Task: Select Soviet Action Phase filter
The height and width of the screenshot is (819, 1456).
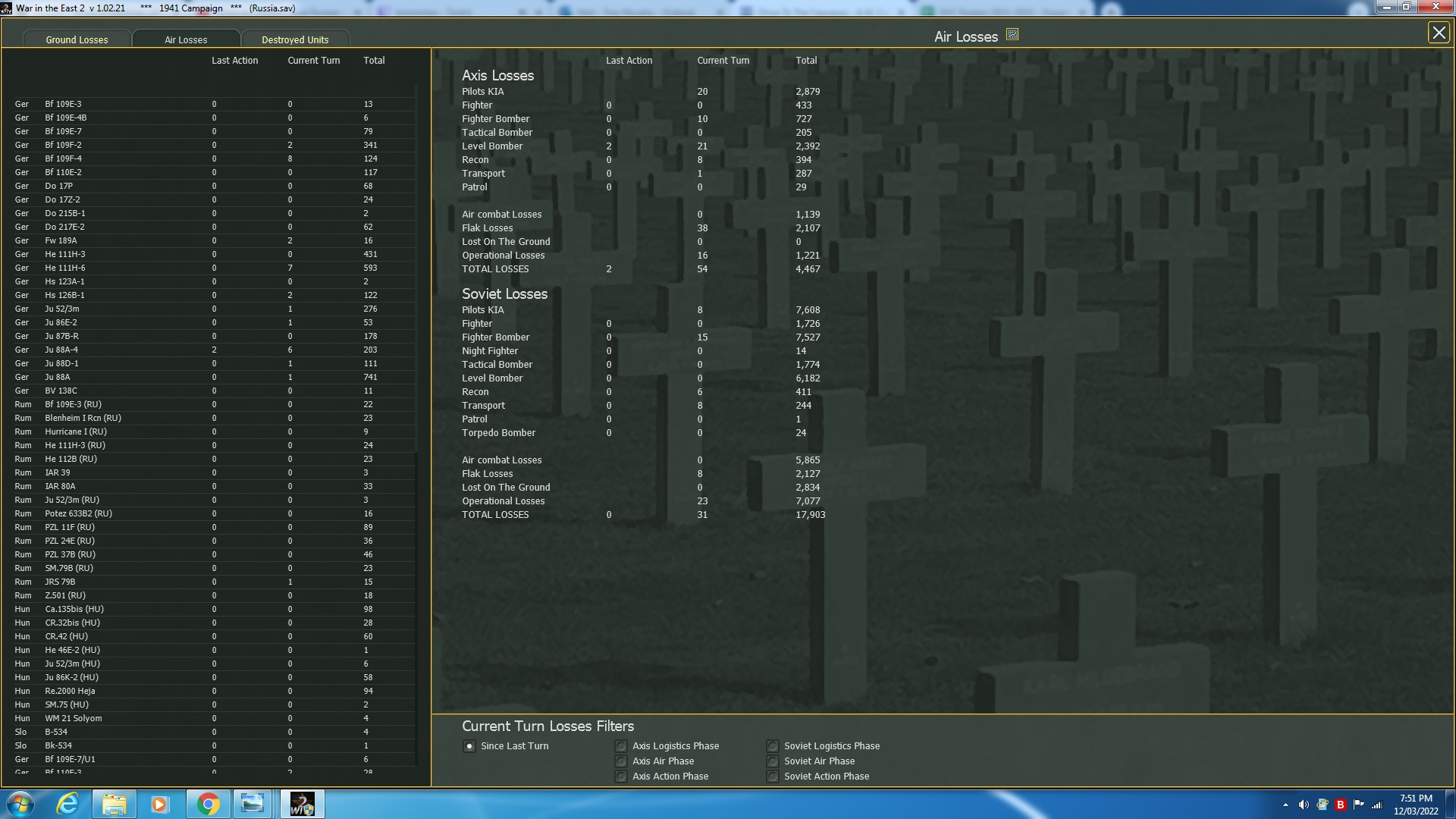Action: click(x=773, y=777)
